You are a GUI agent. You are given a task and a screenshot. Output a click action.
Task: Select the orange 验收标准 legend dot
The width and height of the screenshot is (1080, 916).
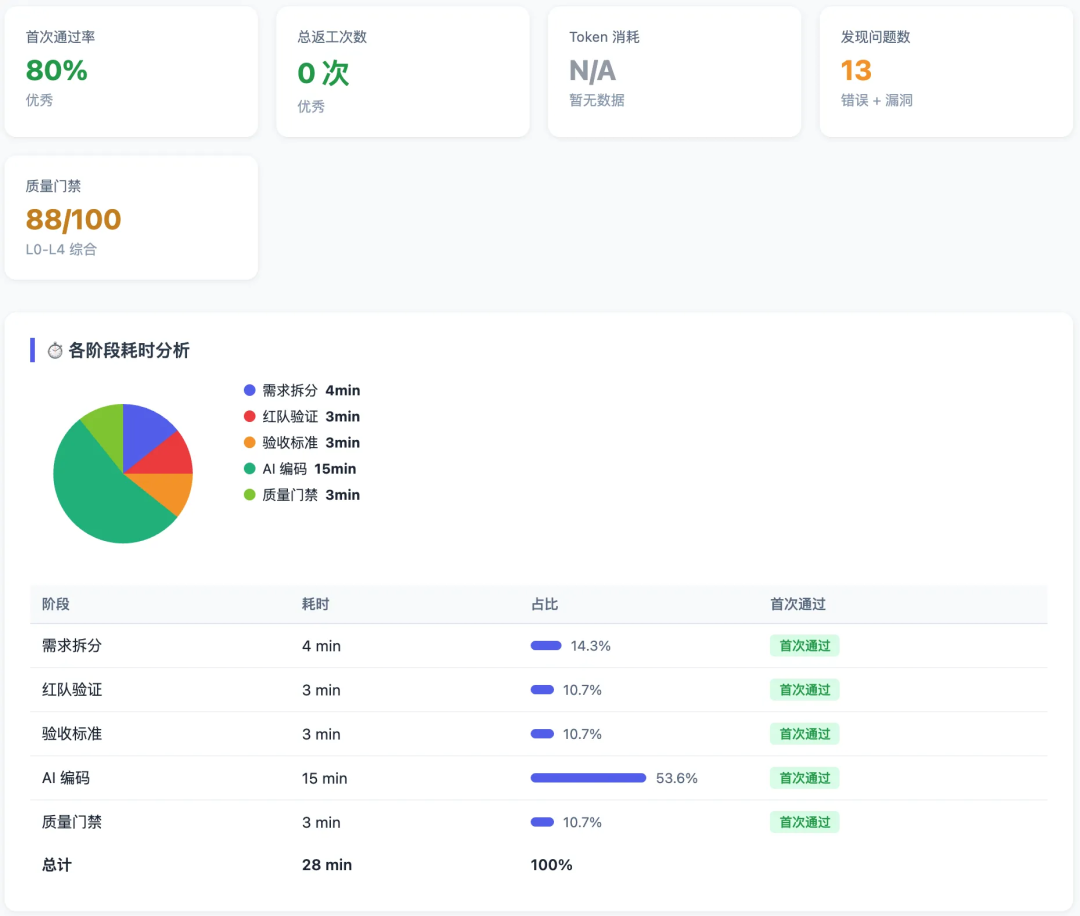point(249,443)
